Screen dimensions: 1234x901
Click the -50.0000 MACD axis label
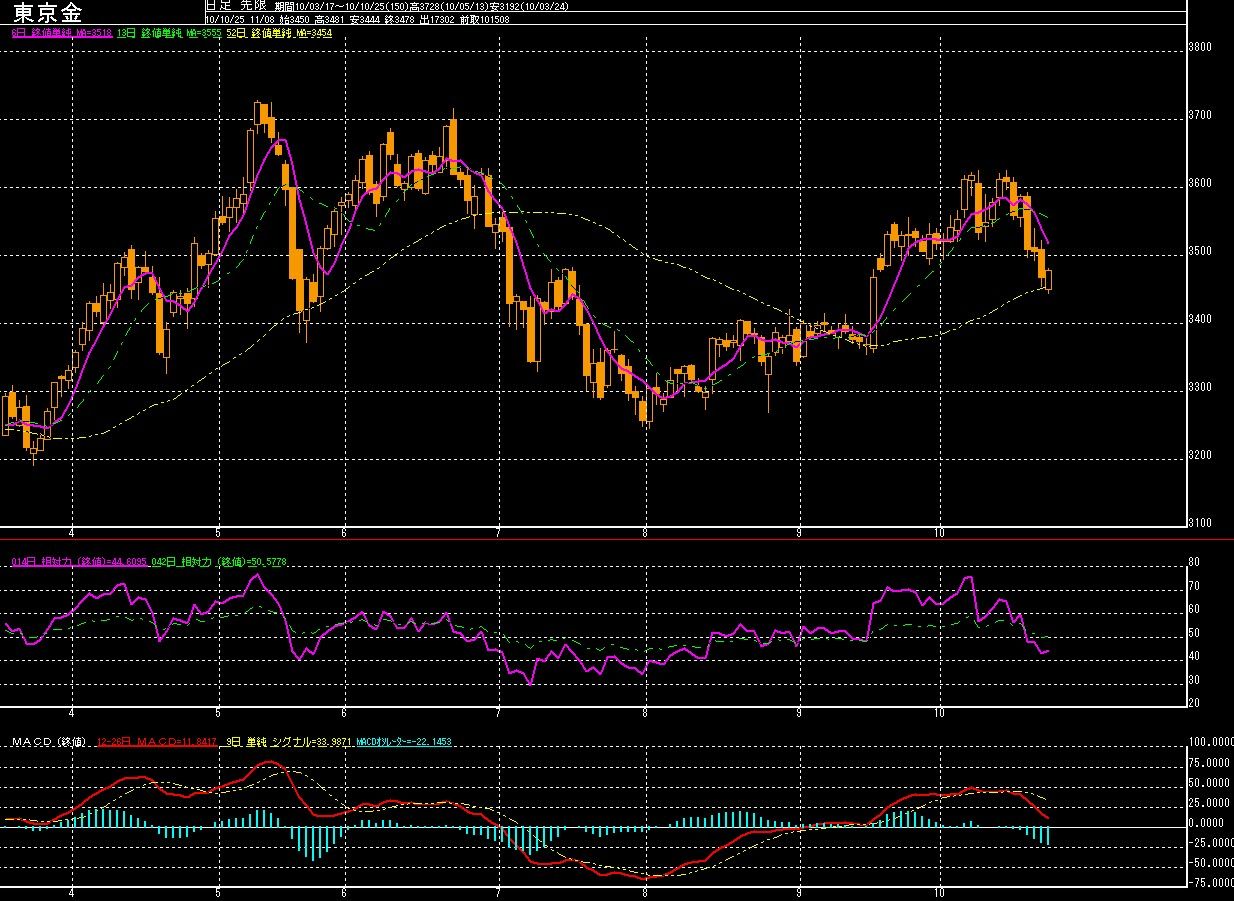click(x=1209, y=863)
